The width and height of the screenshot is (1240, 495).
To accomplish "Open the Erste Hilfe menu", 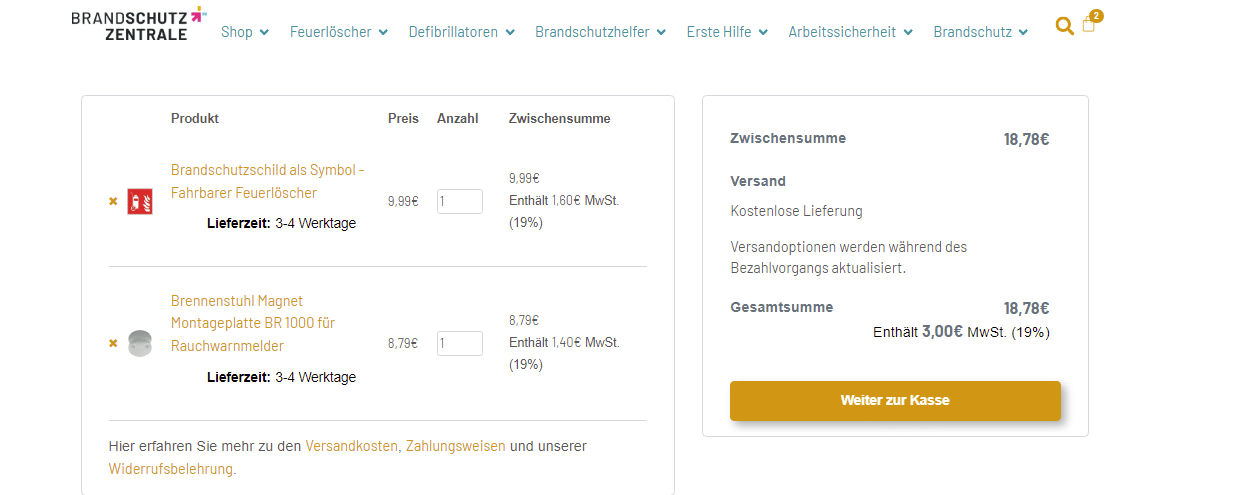I will coord(727,32).
